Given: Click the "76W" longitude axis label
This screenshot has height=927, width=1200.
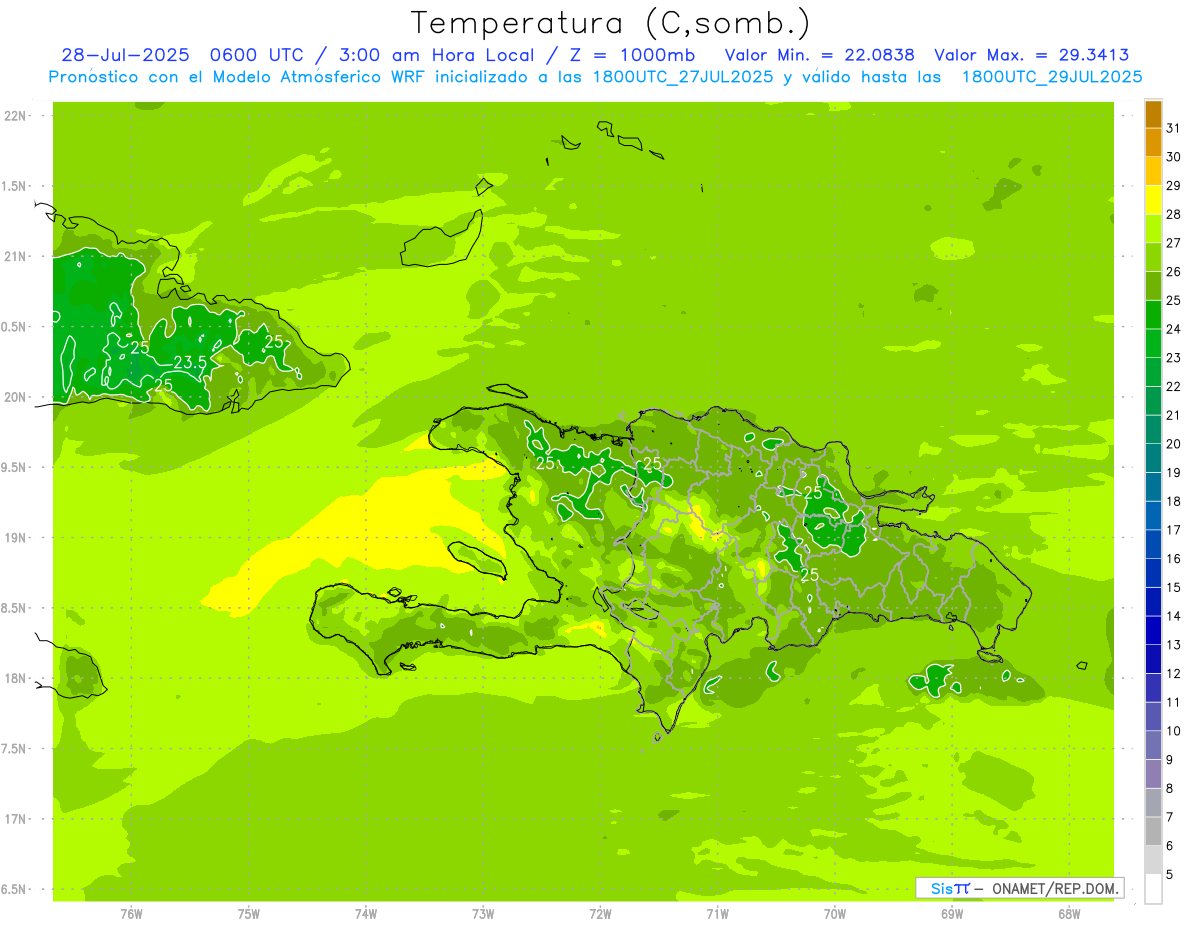Looking at the screenshot, I should (131, 914).
